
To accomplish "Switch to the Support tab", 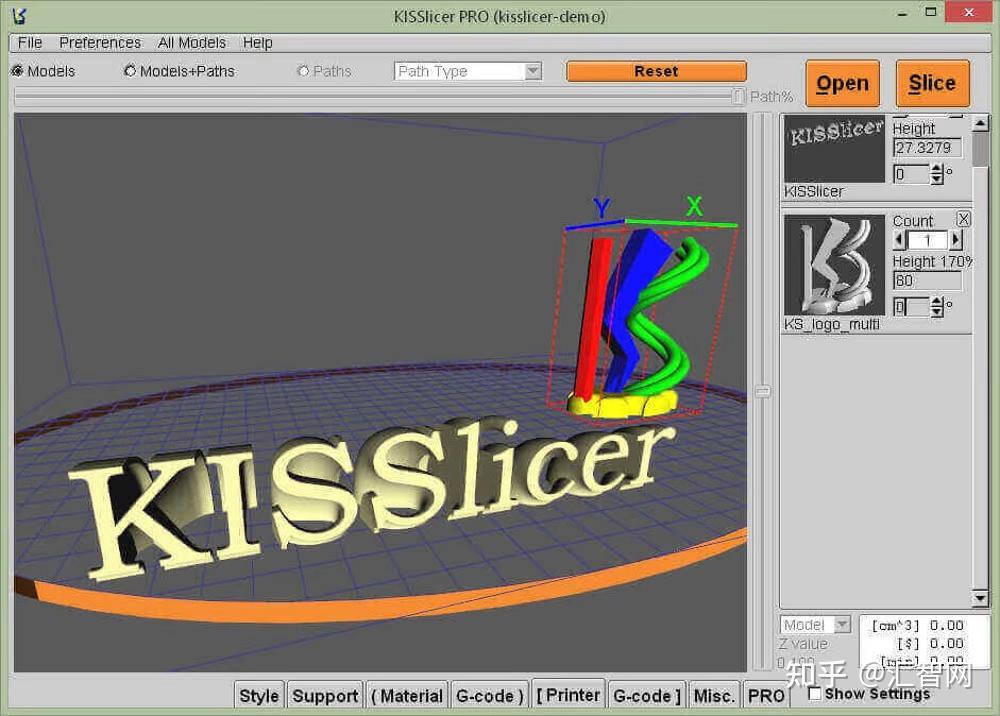I will 324,694.
